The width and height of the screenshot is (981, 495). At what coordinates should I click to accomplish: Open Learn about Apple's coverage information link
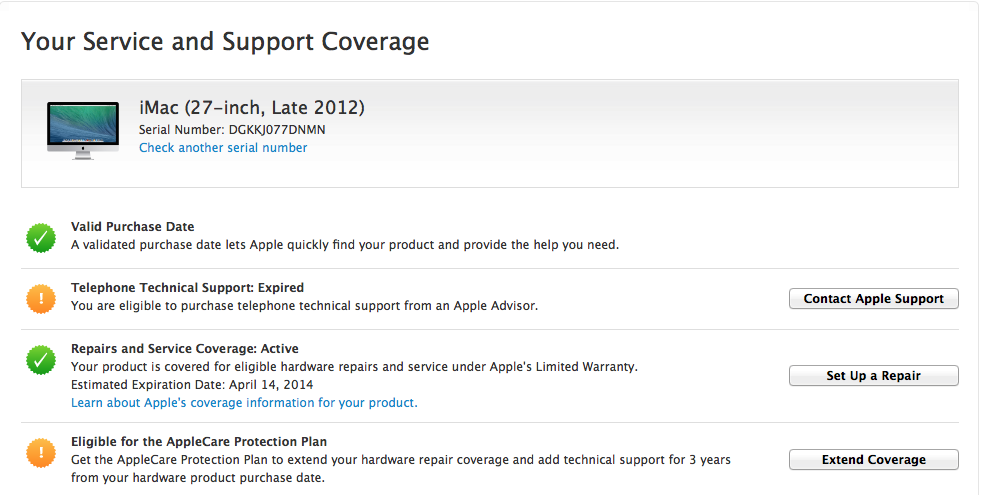[x=244, y=403]
